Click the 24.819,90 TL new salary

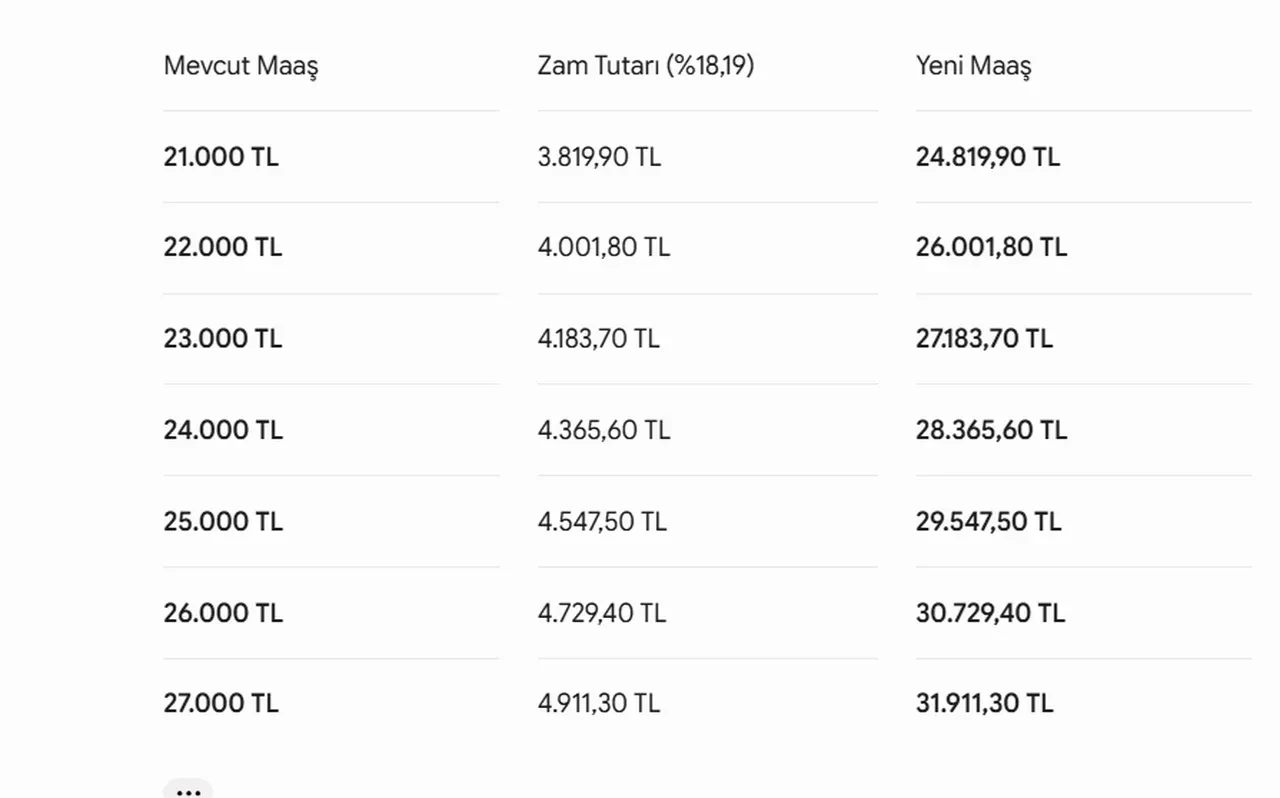pos(988,157)
